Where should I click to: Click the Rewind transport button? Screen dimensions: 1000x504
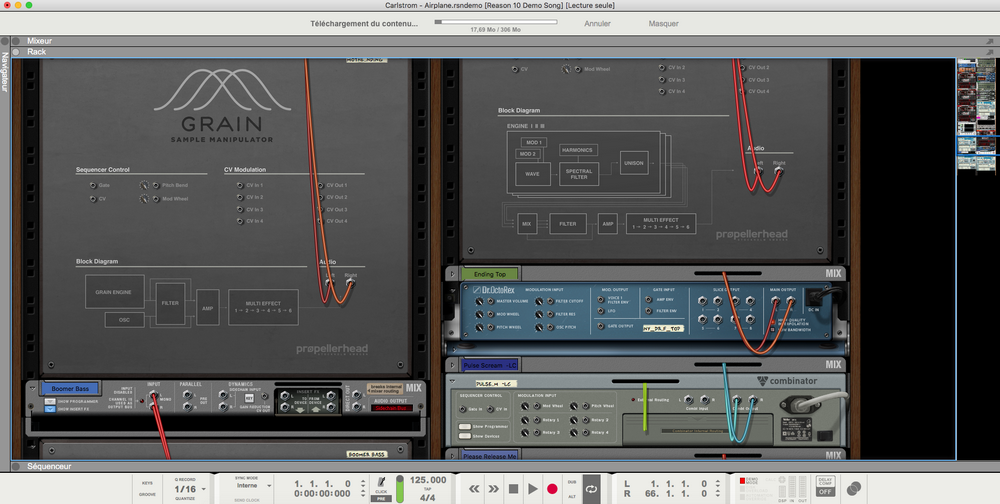tap(475, 489)
